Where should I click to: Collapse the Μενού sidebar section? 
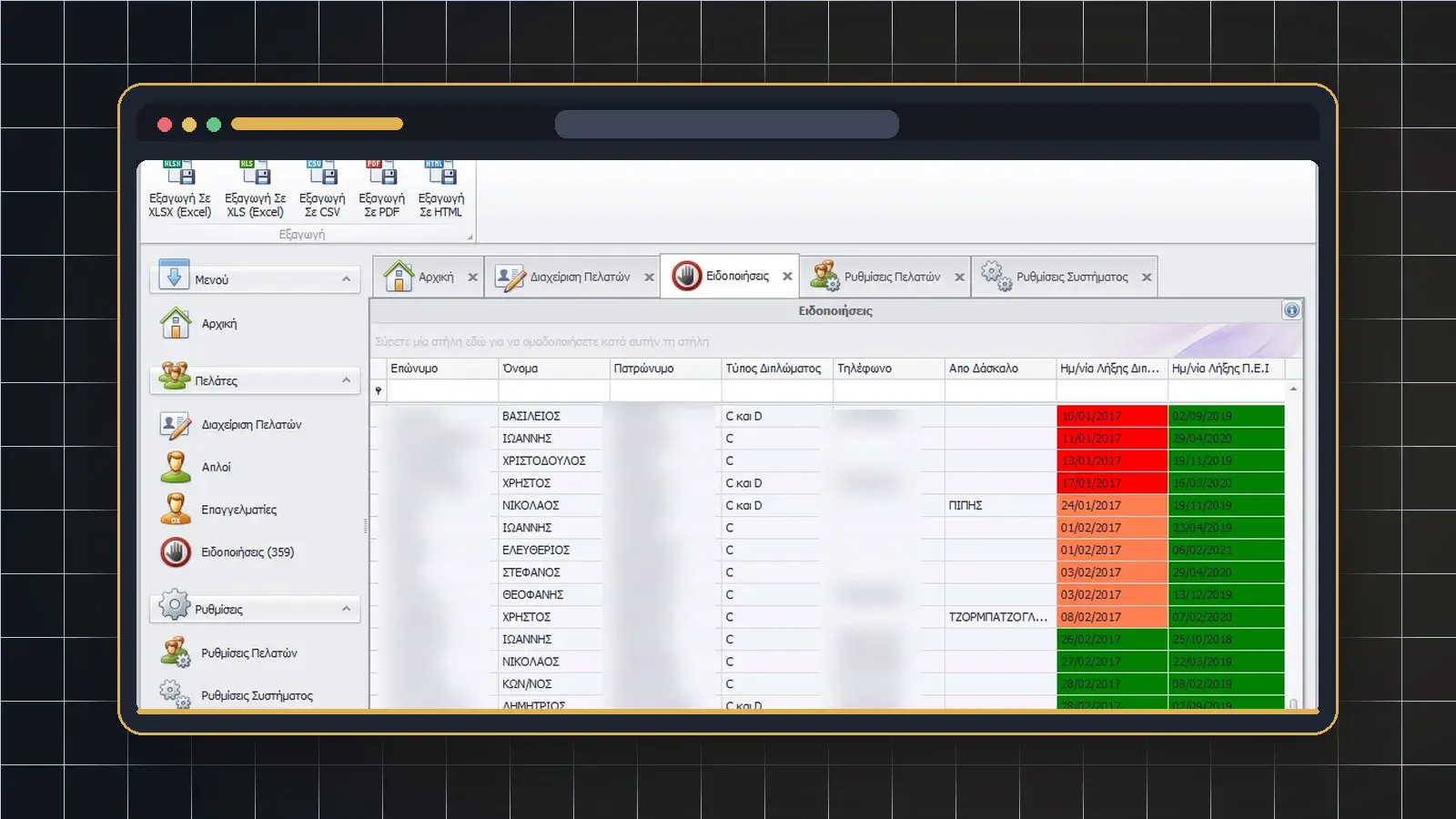pyautogui.click(x=346, y=278)
